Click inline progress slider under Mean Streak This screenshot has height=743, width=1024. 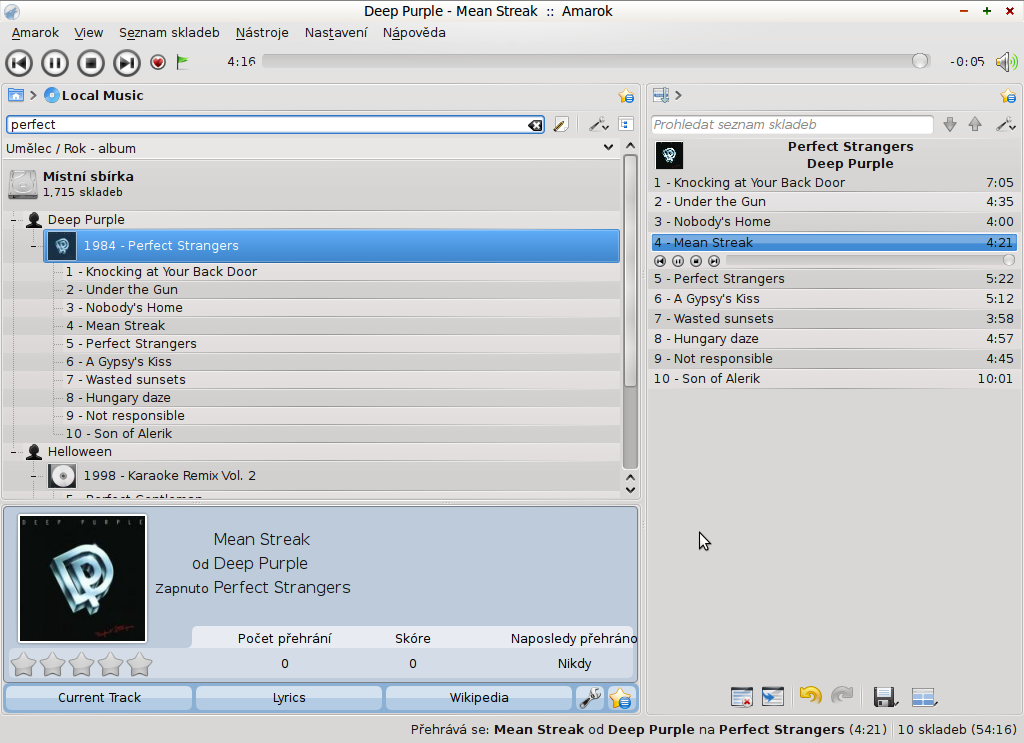click(871, 261)
